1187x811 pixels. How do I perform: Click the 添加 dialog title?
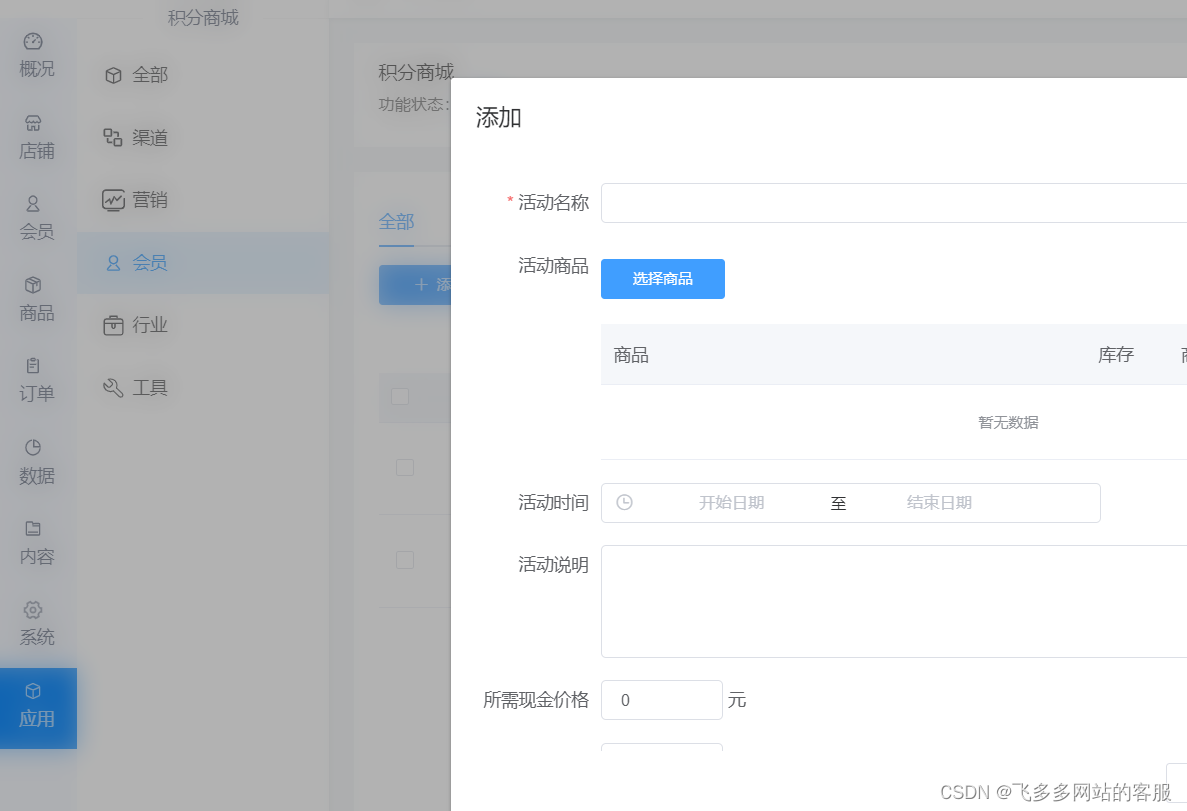click(x=498, y=117)
